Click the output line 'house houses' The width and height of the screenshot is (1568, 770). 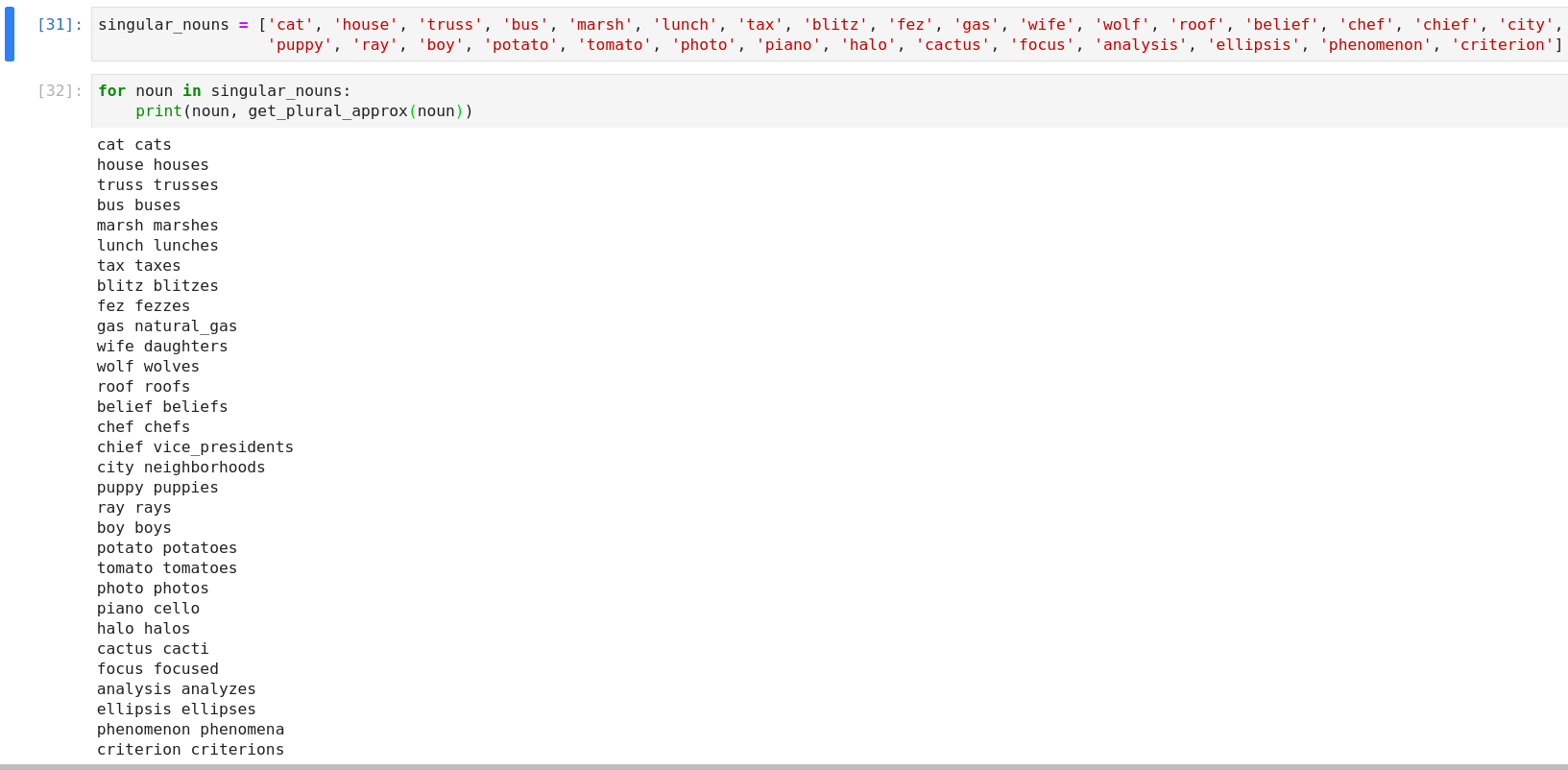click(x=153, y=165)
